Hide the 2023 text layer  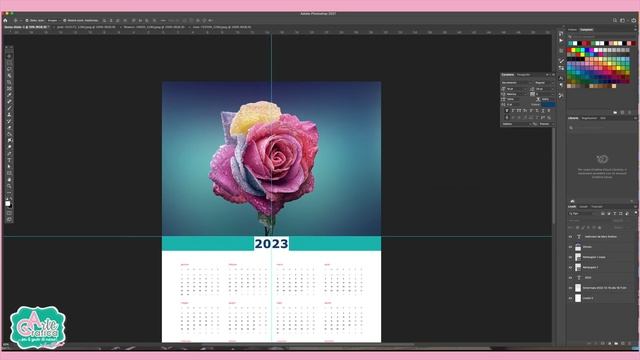570,278
